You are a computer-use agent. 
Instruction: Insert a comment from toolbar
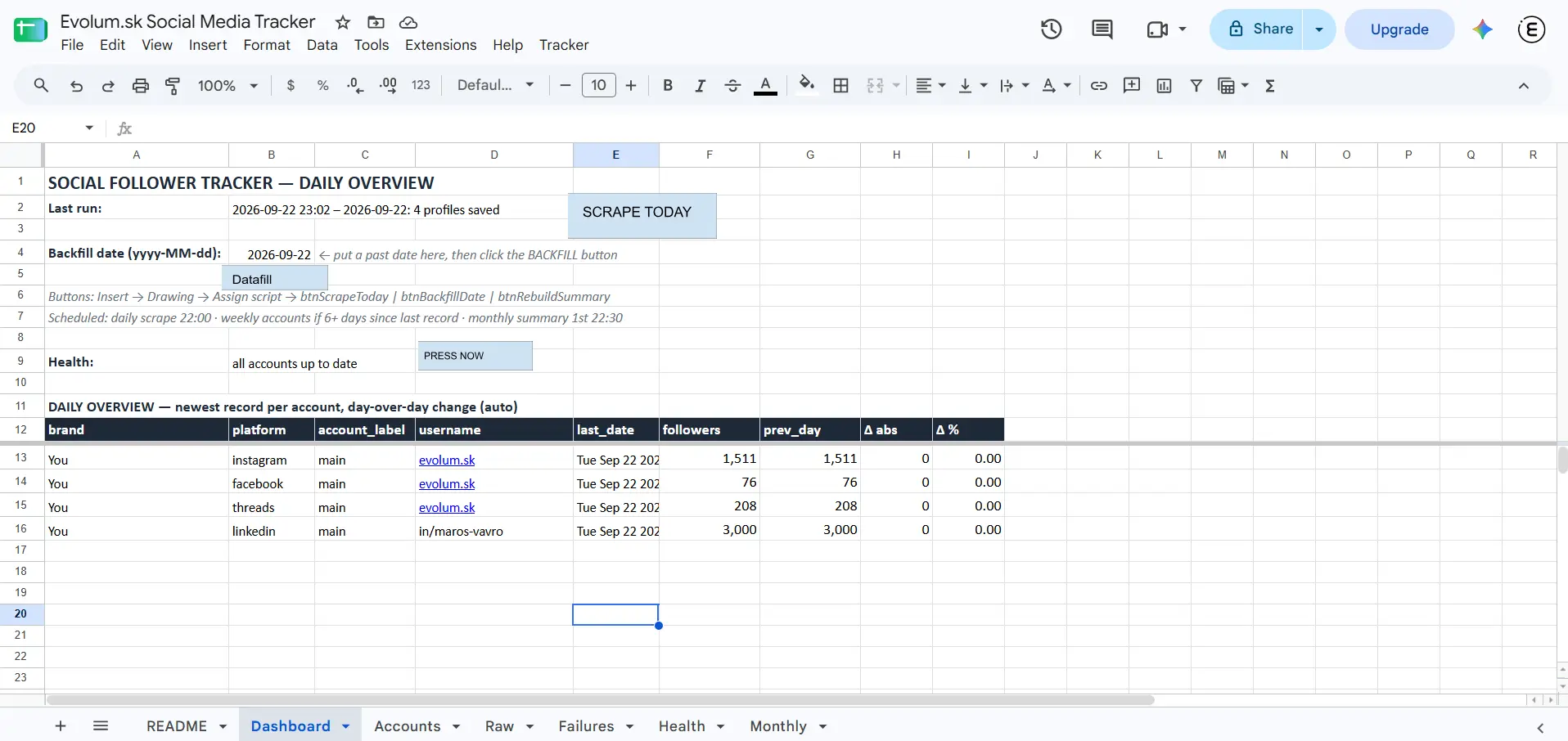pos(1132,85)
